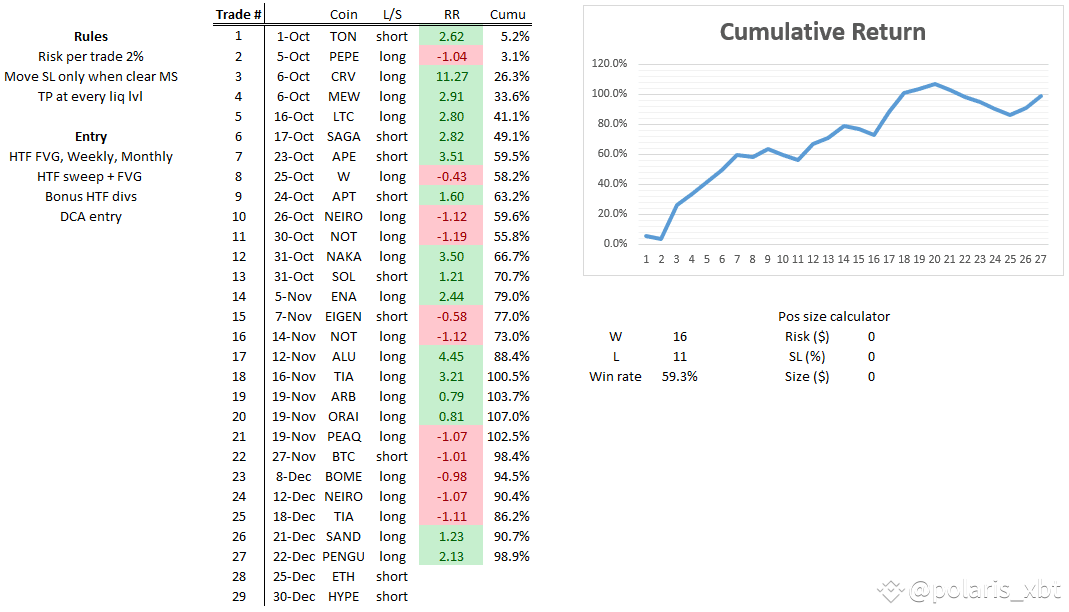The width and height of the screenshot is (1069, 612).
Task: Click the red -0.43 RR cell for W
Action: [451, 177]
